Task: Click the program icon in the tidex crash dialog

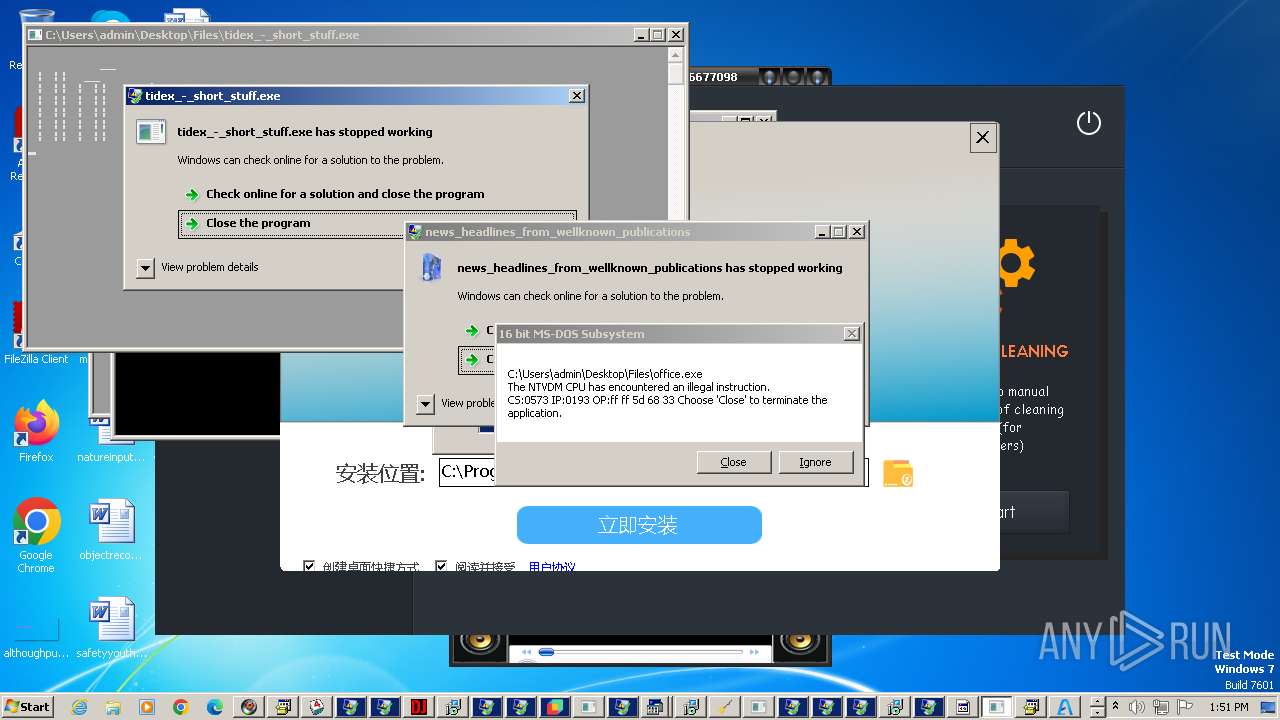Action: (x=151, y=131)
